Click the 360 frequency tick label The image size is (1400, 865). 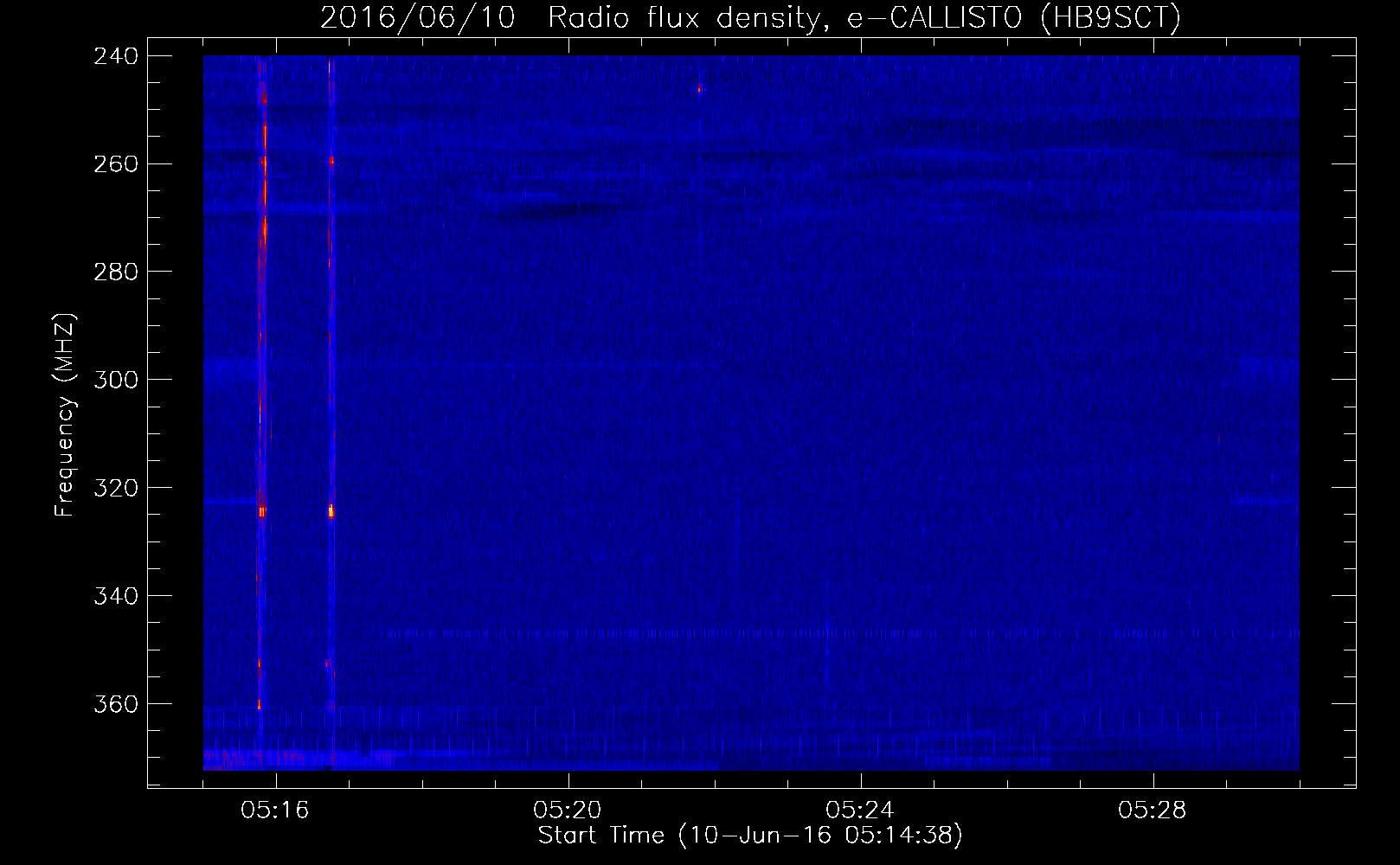click(x=116, y=705)
